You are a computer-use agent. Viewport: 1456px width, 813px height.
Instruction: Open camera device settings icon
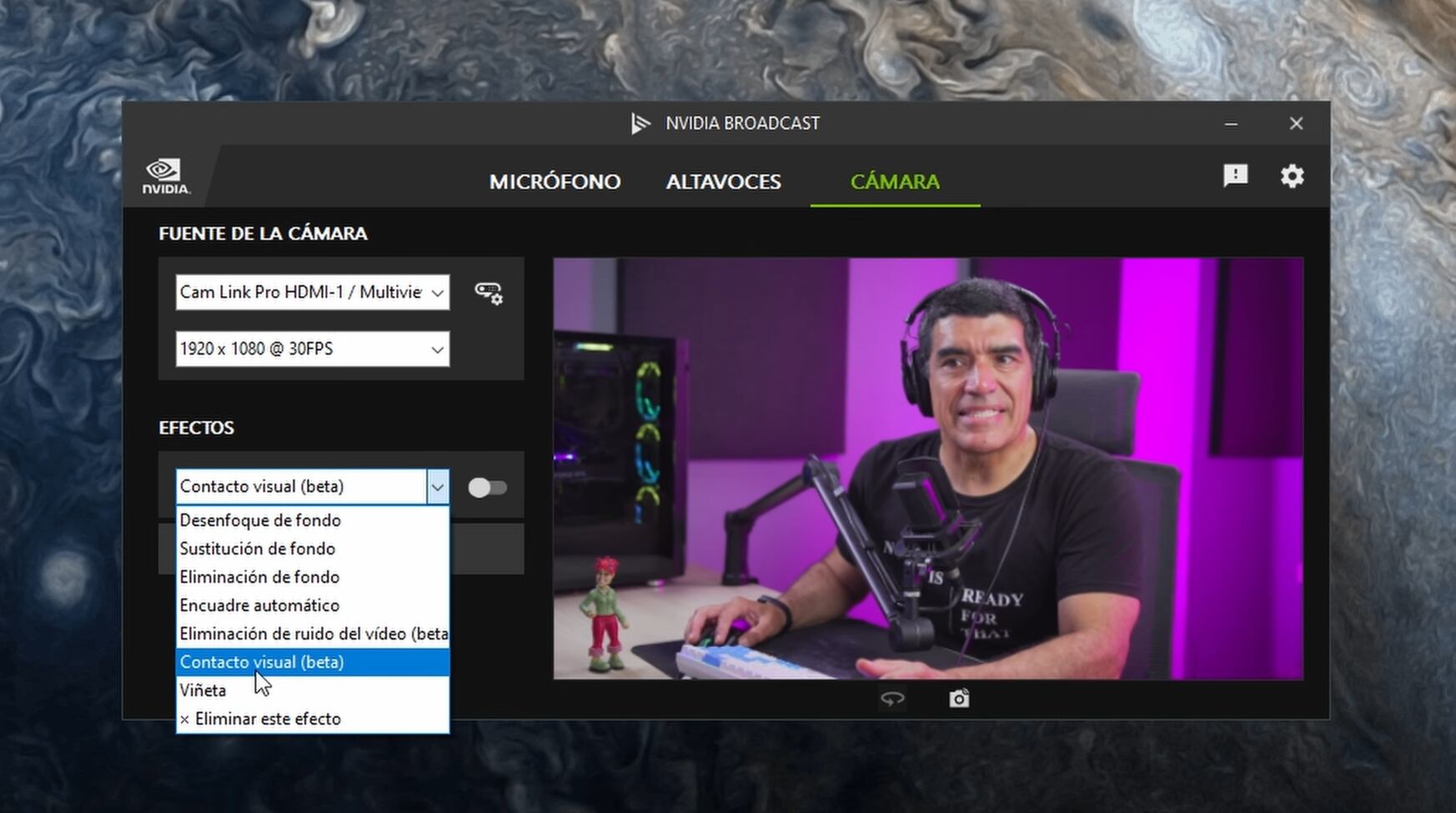[489, 293]
